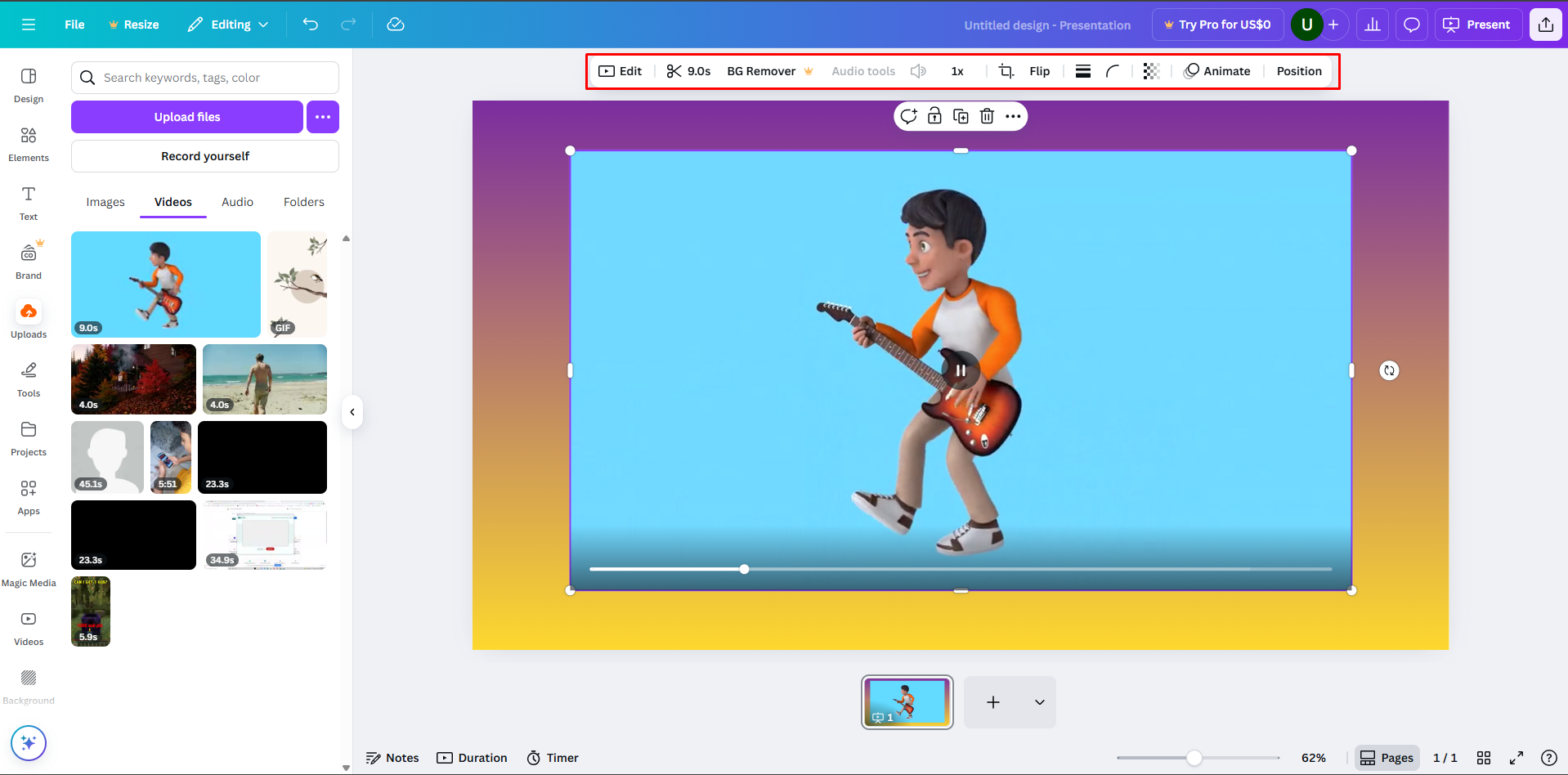Open the Text panel
This screenshot has width=1568, height=775.
[29, 203]
